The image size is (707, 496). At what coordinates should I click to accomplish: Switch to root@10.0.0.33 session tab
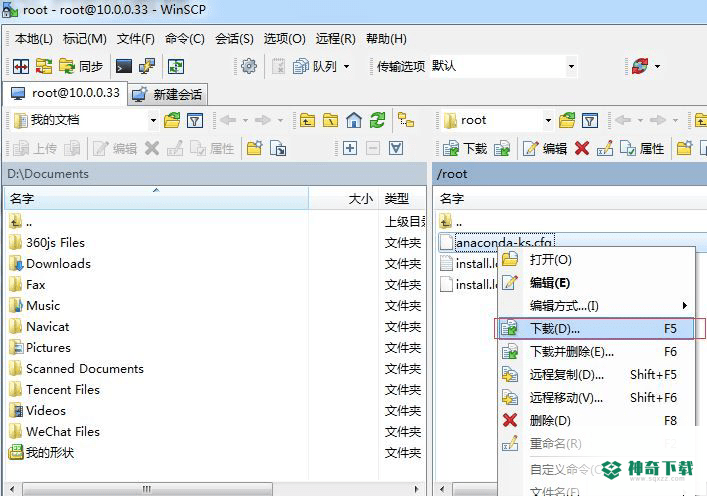[65, 93]
